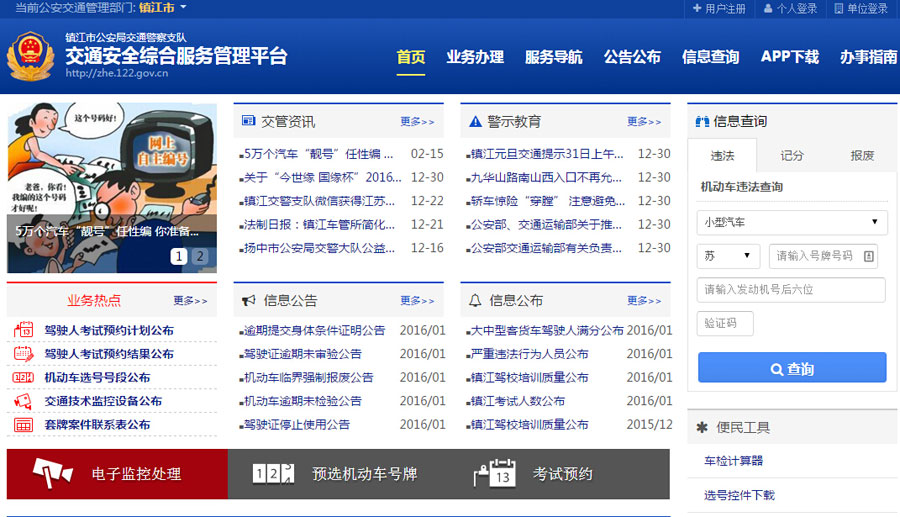Click icon beside 机动车选号号段公布
900x517 pixels.
tap(23, 378)
